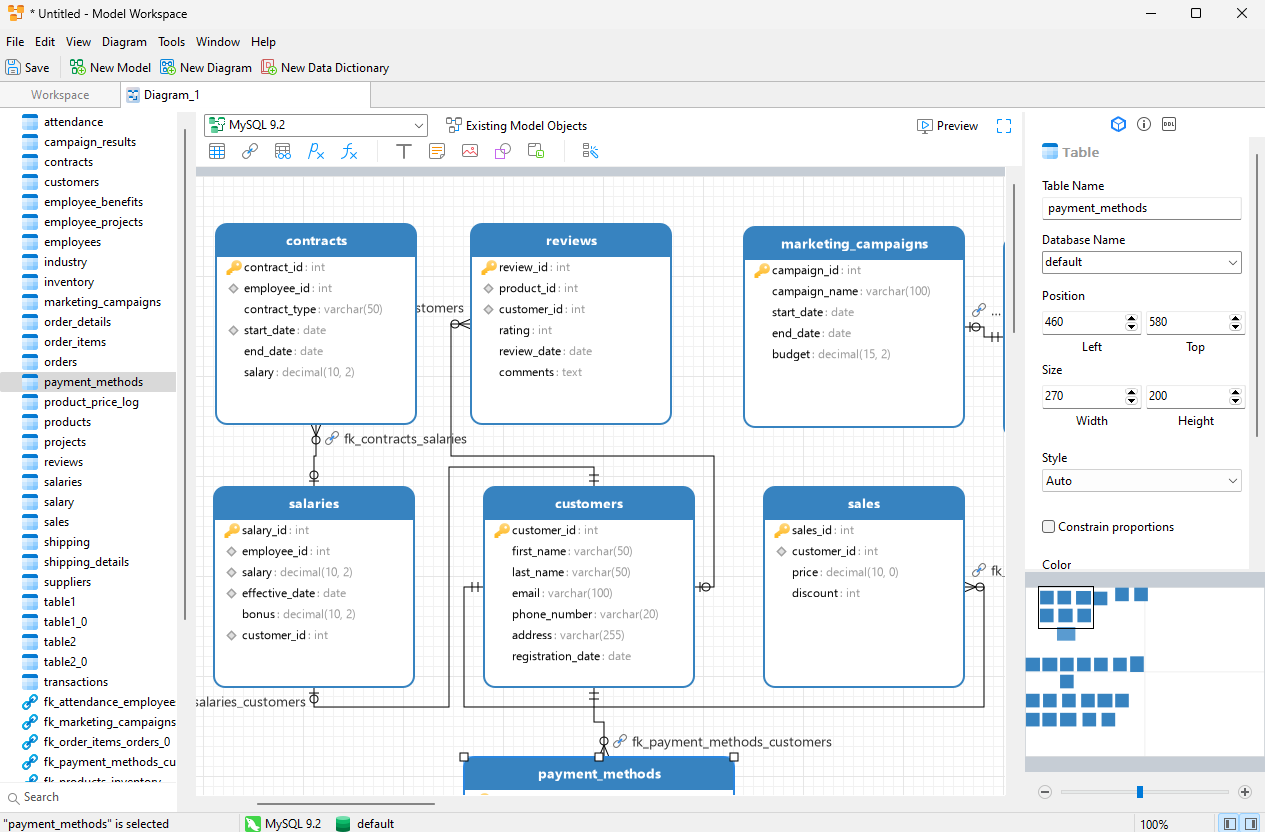The image size is (1265, 832).
Task: Select the orders table in list
Action: pyautogui.click(x=88, y=362)
